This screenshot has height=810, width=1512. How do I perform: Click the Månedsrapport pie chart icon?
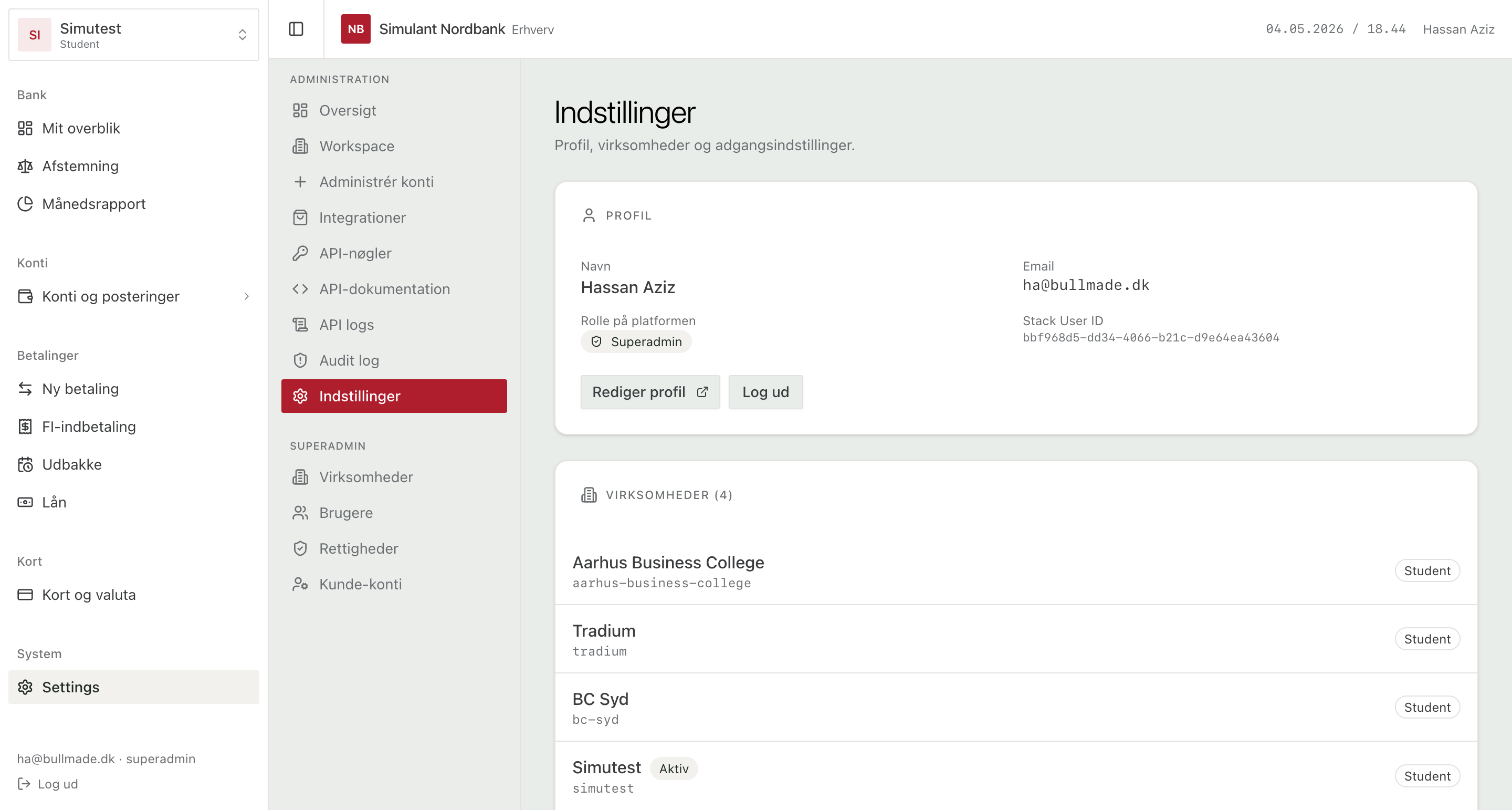point(25,204)
